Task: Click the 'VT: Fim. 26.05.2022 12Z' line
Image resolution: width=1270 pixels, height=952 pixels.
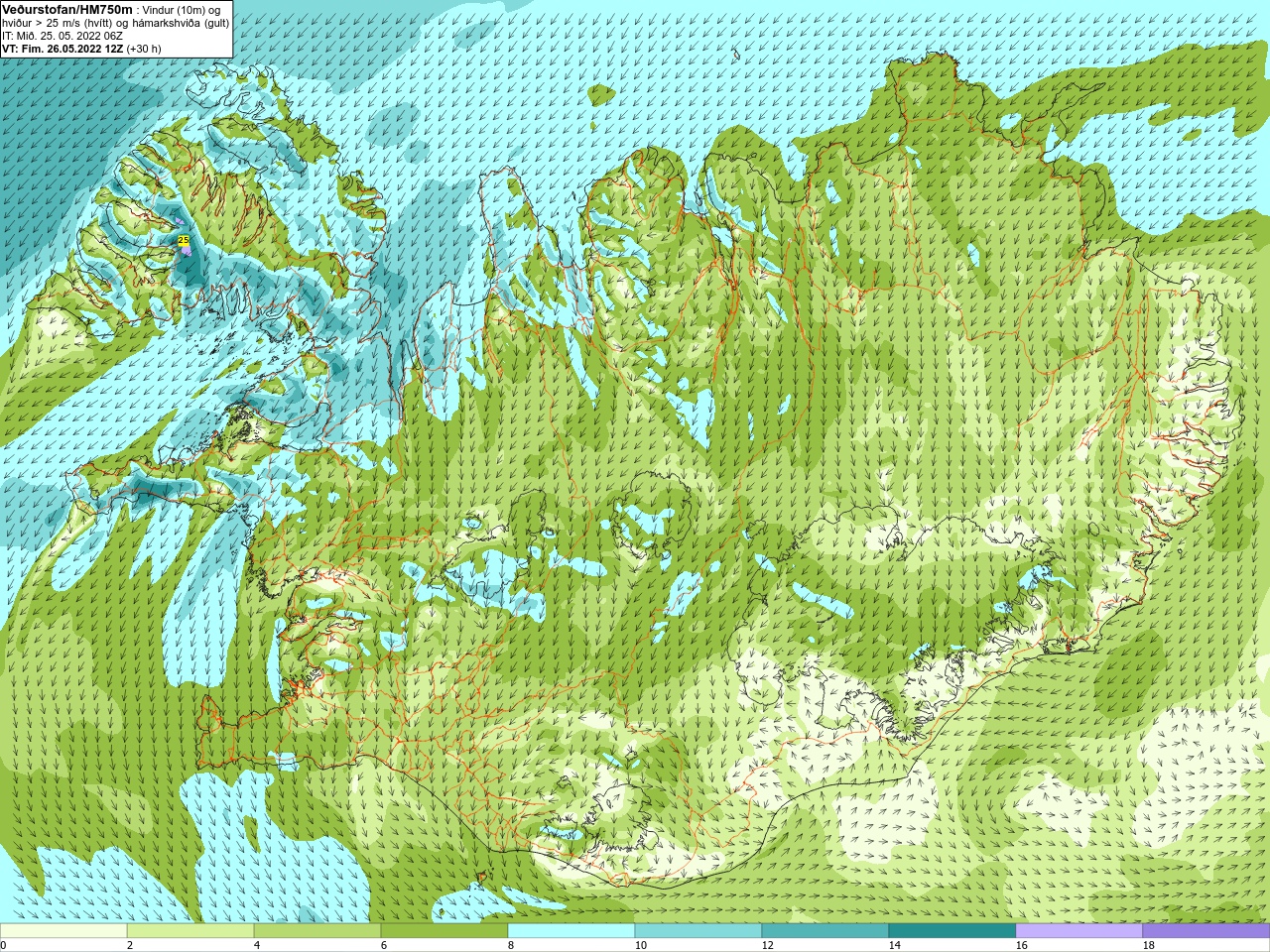Action: pos(63,49)
